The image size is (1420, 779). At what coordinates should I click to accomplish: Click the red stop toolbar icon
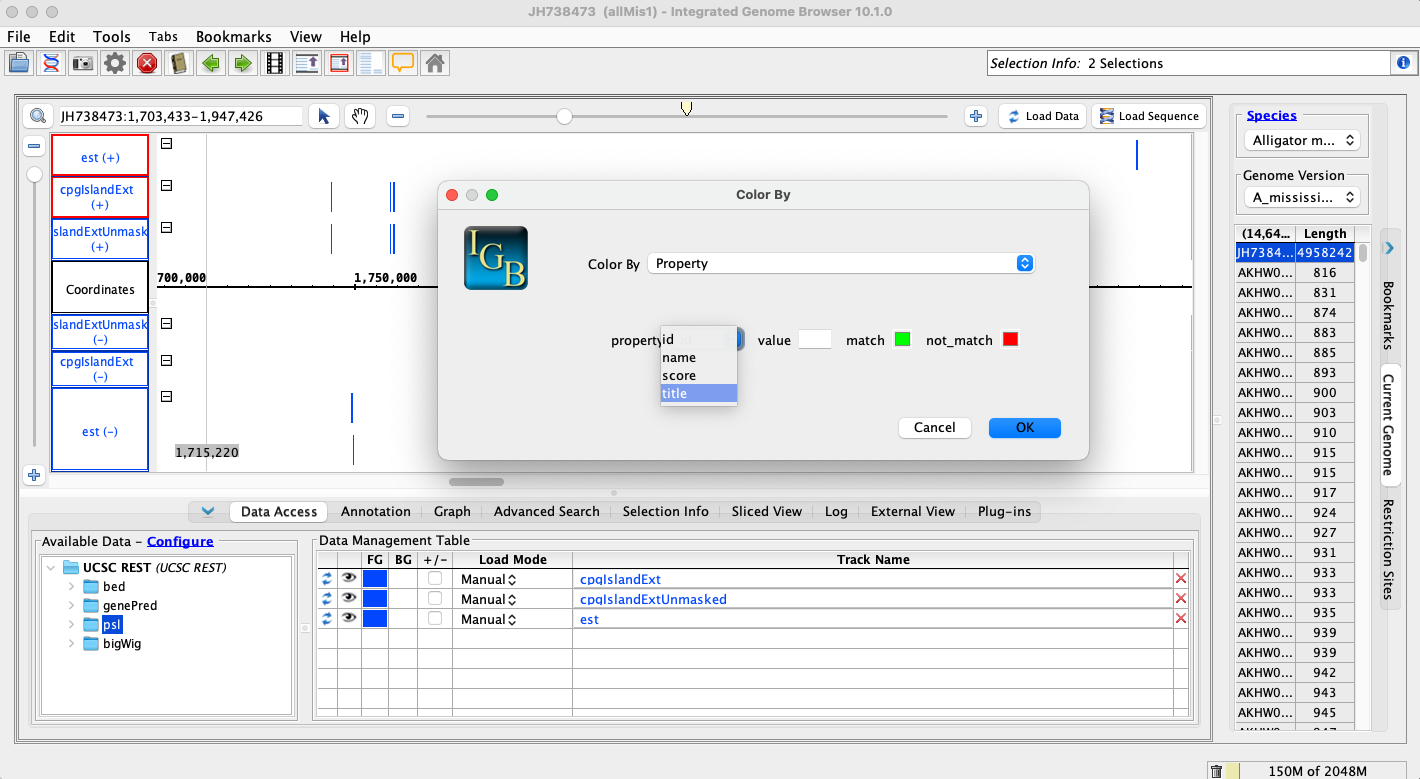click(147, 64)
